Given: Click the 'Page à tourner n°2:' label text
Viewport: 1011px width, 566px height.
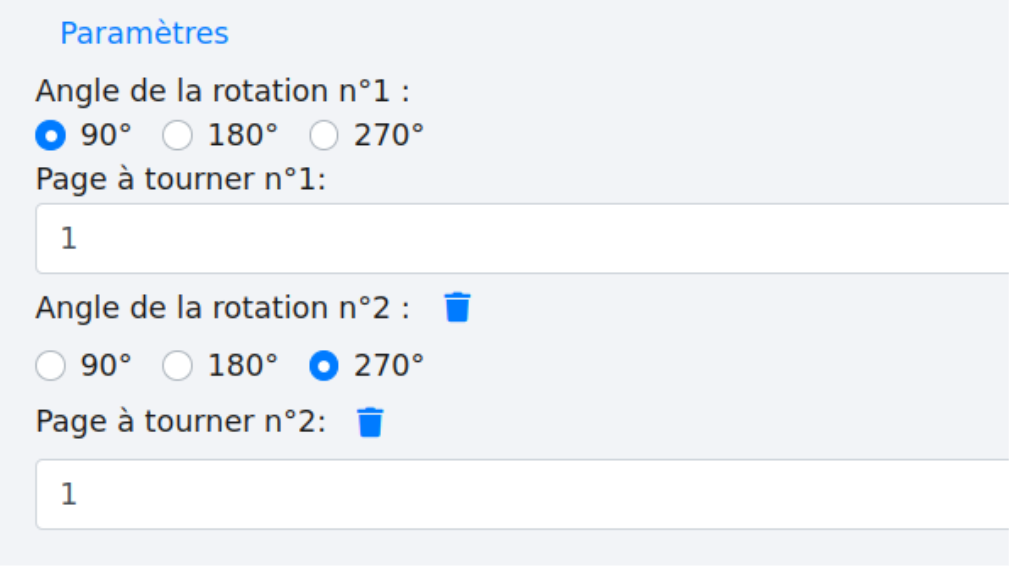Looking at the screenshot, I should coord(181,422).
